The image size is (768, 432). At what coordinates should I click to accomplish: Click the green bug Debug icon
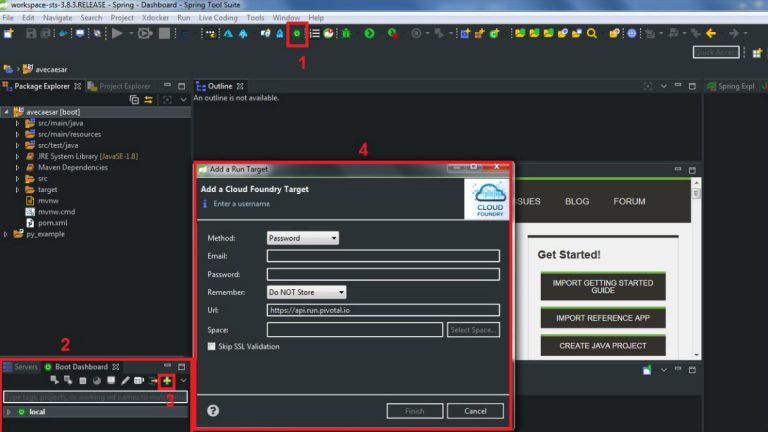(x=346, y=33)
